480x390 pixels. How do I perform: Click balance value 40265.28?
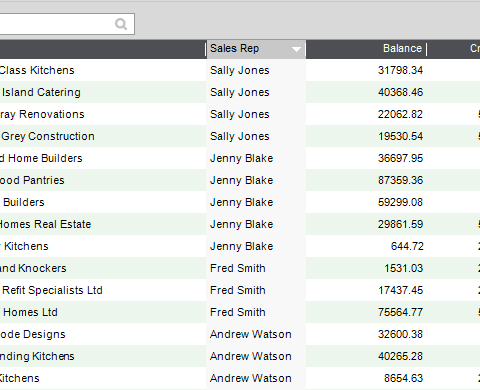(x=400, y=356)
